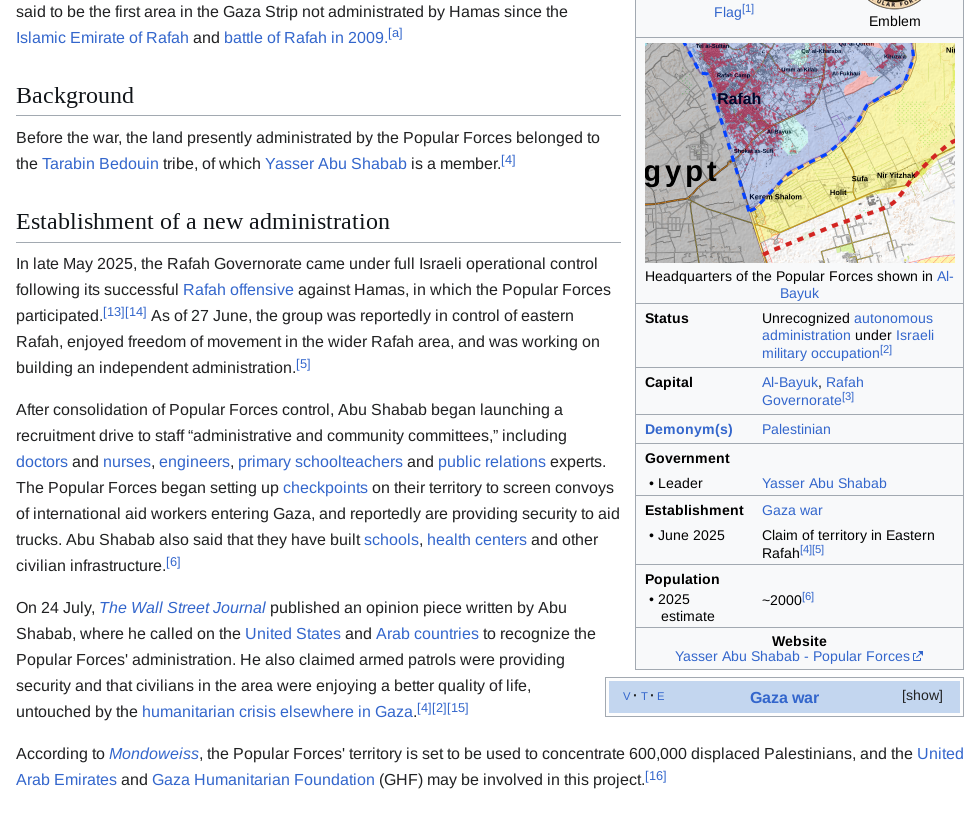Expand the Gaza war navbox with [show]
The width and height of the screenshot is (972, 814).
pyautogui.click(x=921, y=696)
